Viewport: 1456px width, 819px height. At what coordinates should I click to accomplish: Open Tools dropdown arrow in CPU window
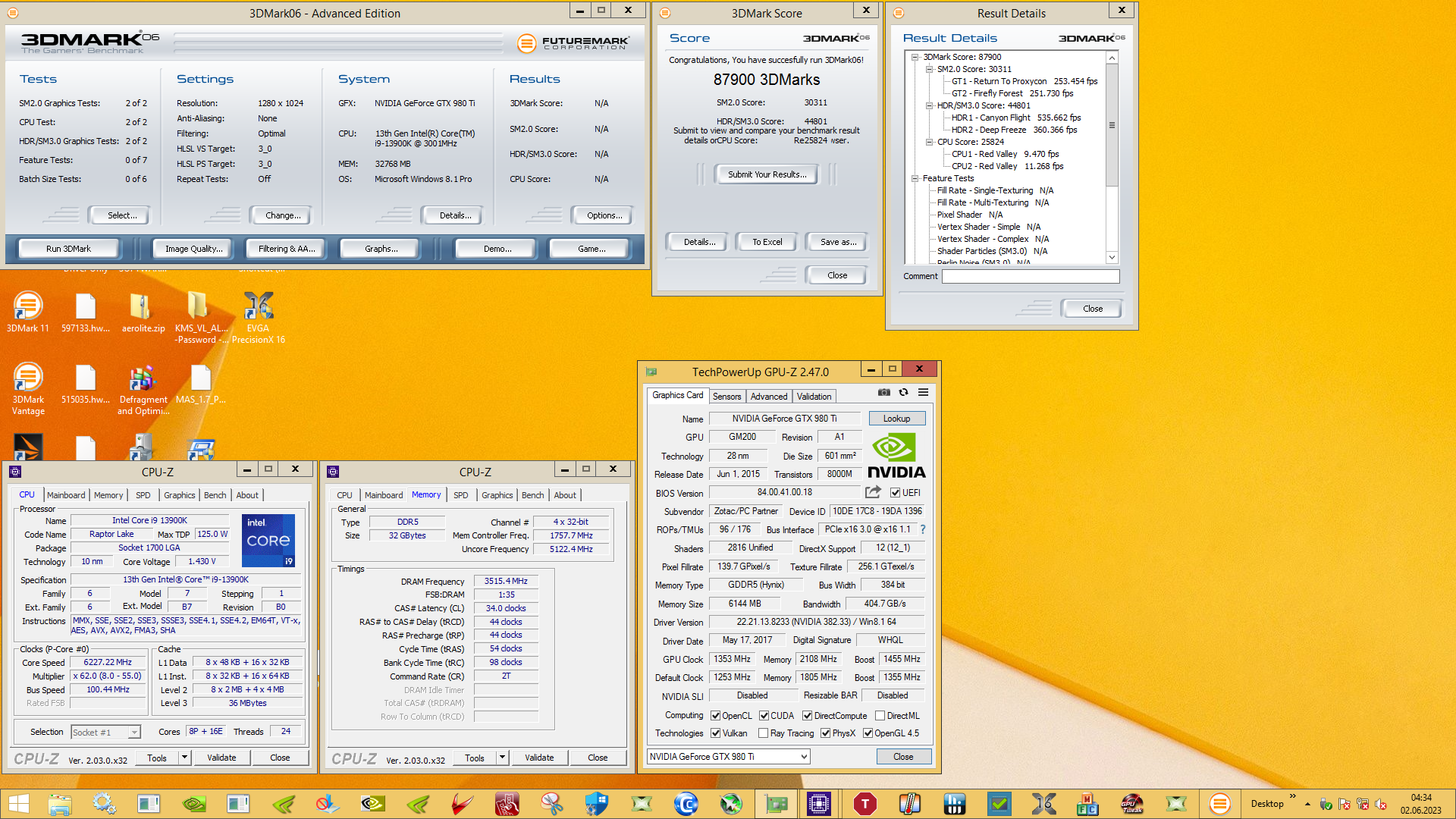(x=184, y=757)
